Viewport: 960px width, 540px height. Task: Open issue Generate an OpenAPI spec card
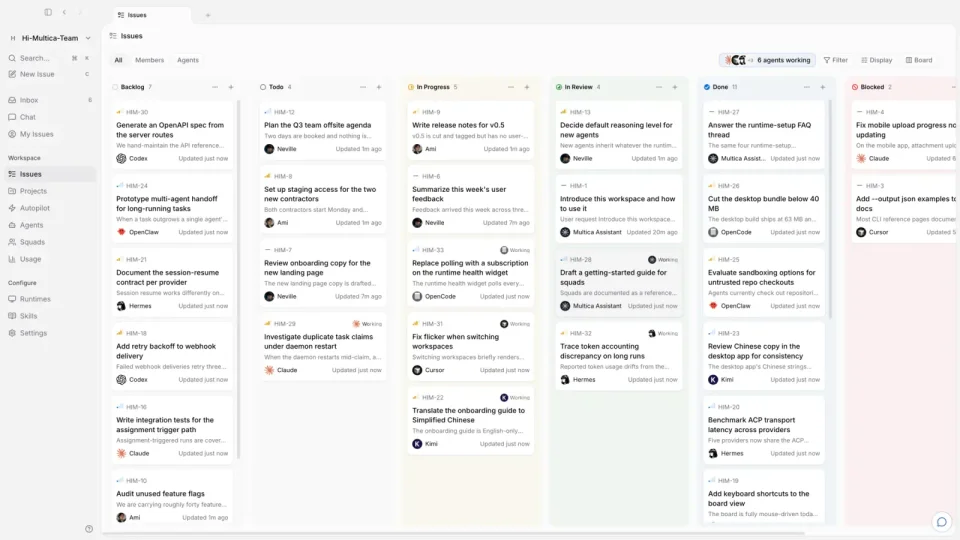click(173, 135)
